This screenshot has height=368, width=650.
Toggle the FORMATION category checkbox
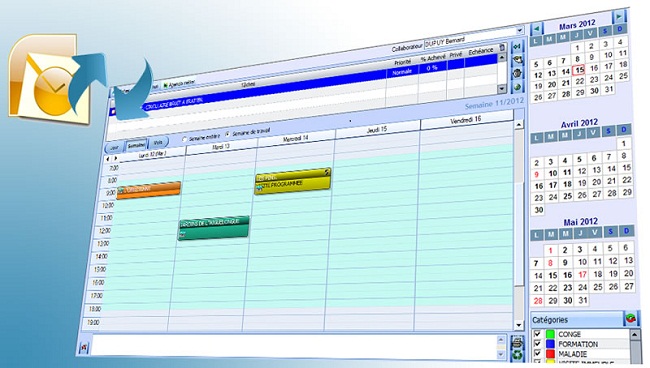point(538,344)
